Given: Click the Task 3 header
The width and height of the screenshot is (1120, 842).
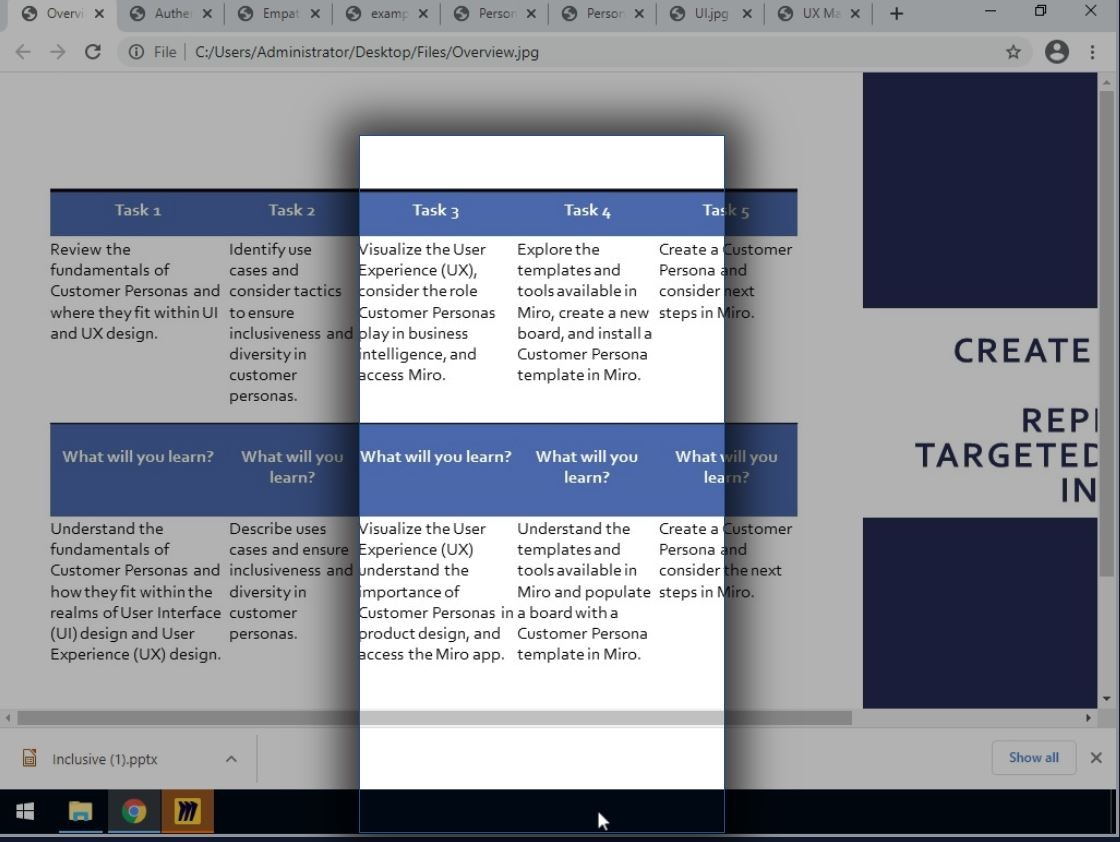Looking at the screenshot, I should 435,210.
